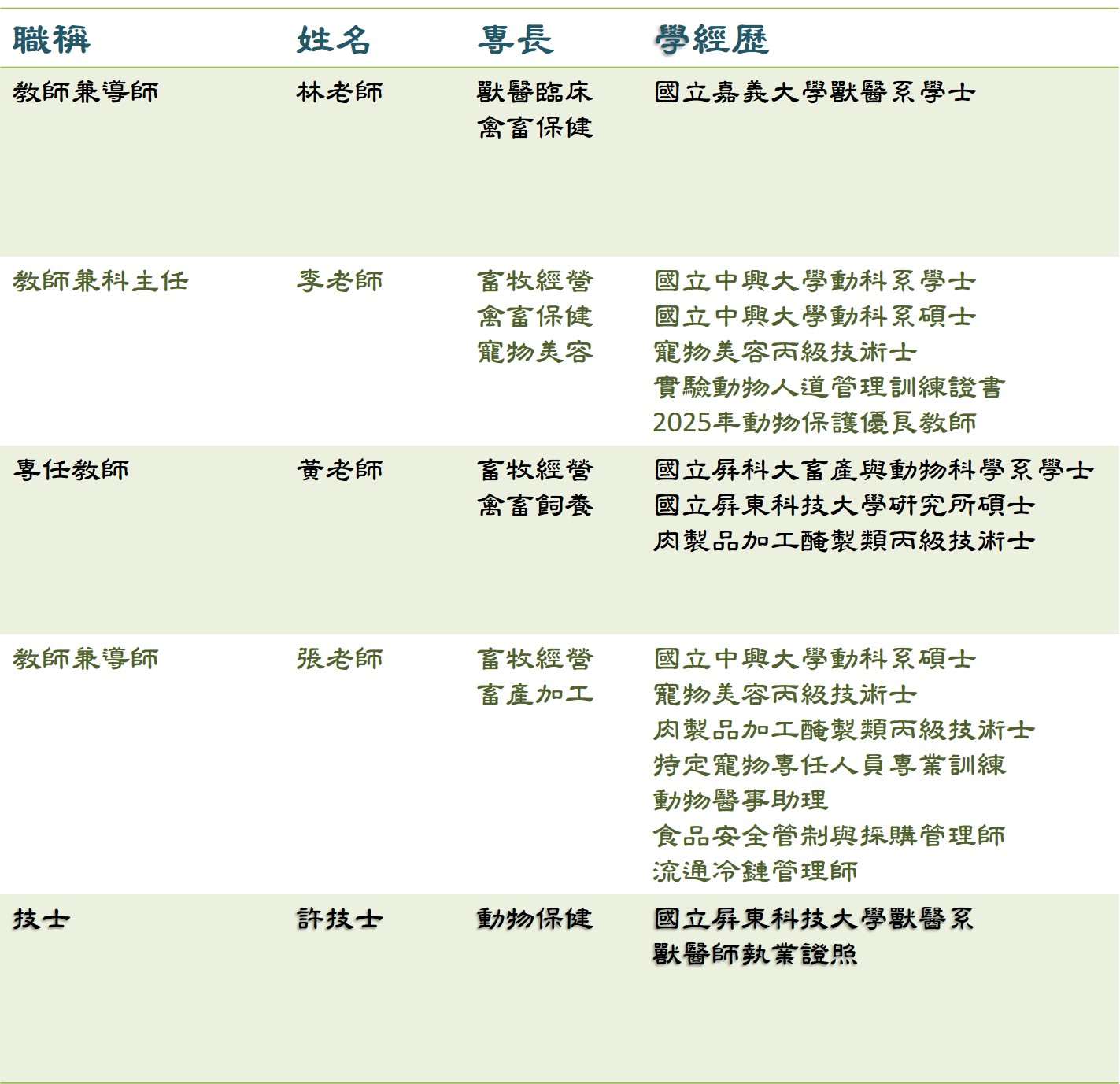Click '畜牧經營' in 張老師's row
The image size is (1120, 1084).
(534, 659)
